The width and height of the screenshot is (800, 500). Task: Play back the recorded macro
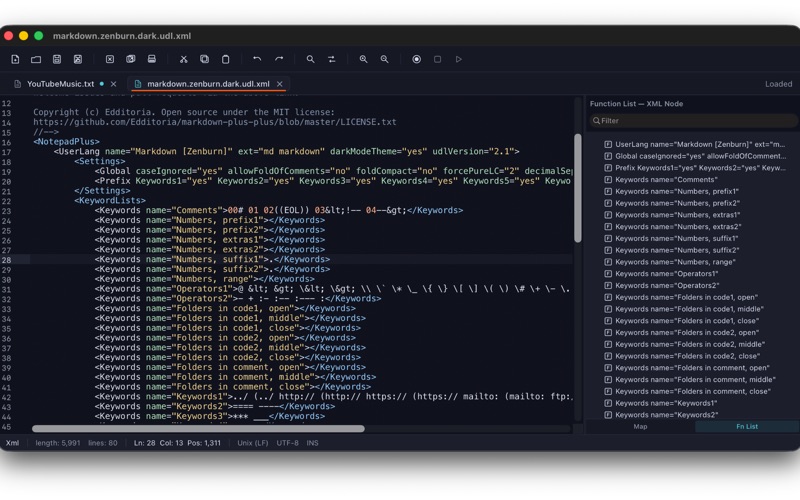459,59
